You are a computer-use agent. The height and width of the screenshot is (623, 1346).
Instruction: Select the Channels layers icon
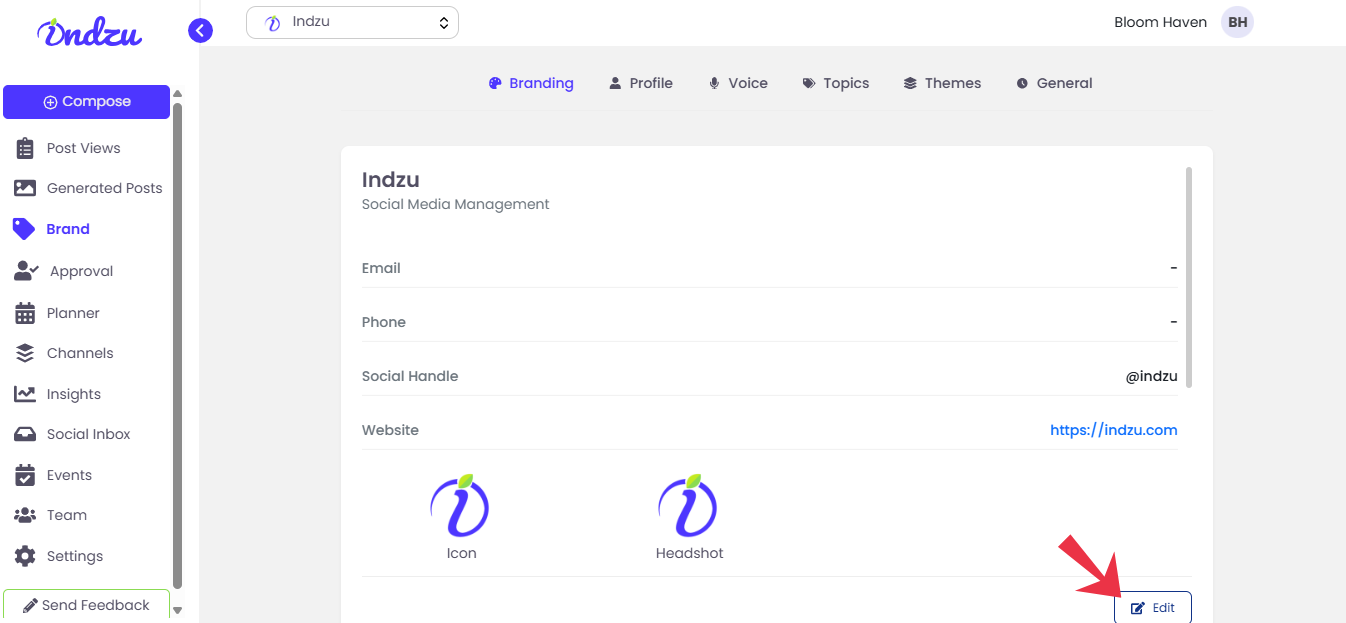25,353
